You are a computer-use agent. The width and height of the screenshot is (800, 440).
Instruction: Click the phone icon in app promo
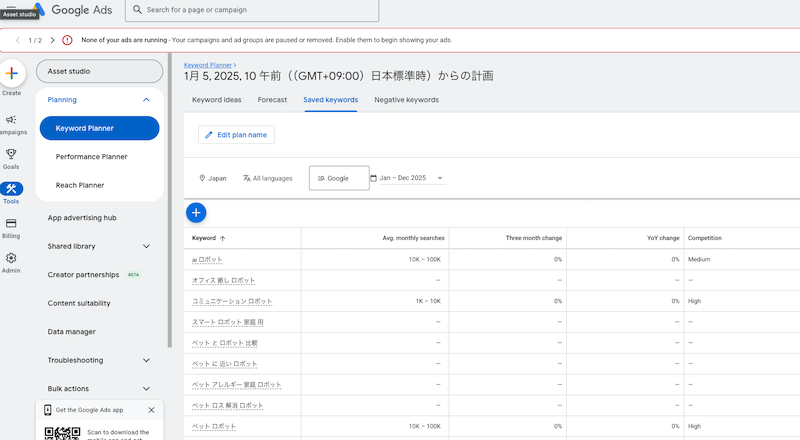tap(47, 410)
